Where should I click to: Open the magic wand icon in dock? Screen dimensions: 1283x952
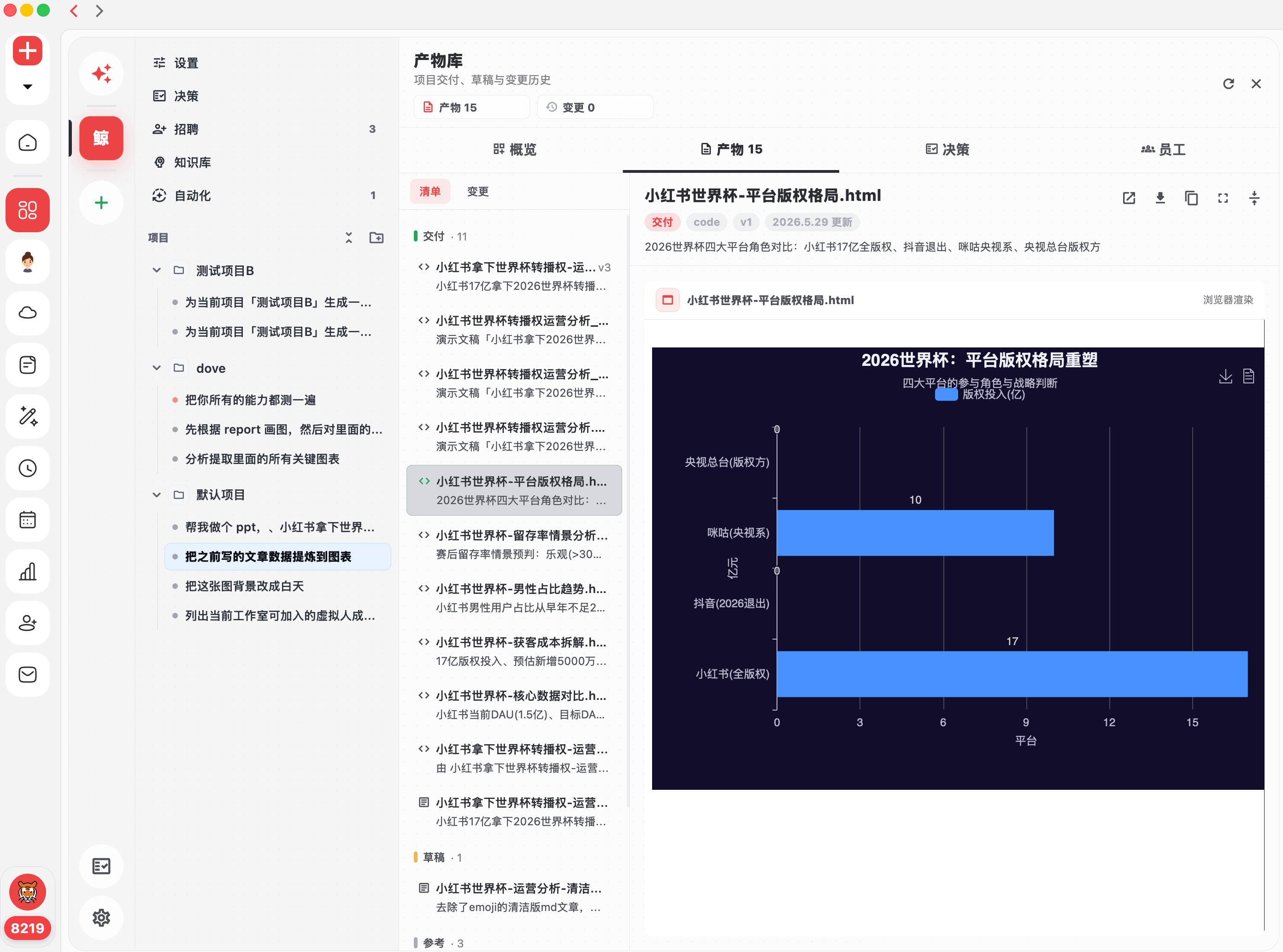click(x=27, y=416)
